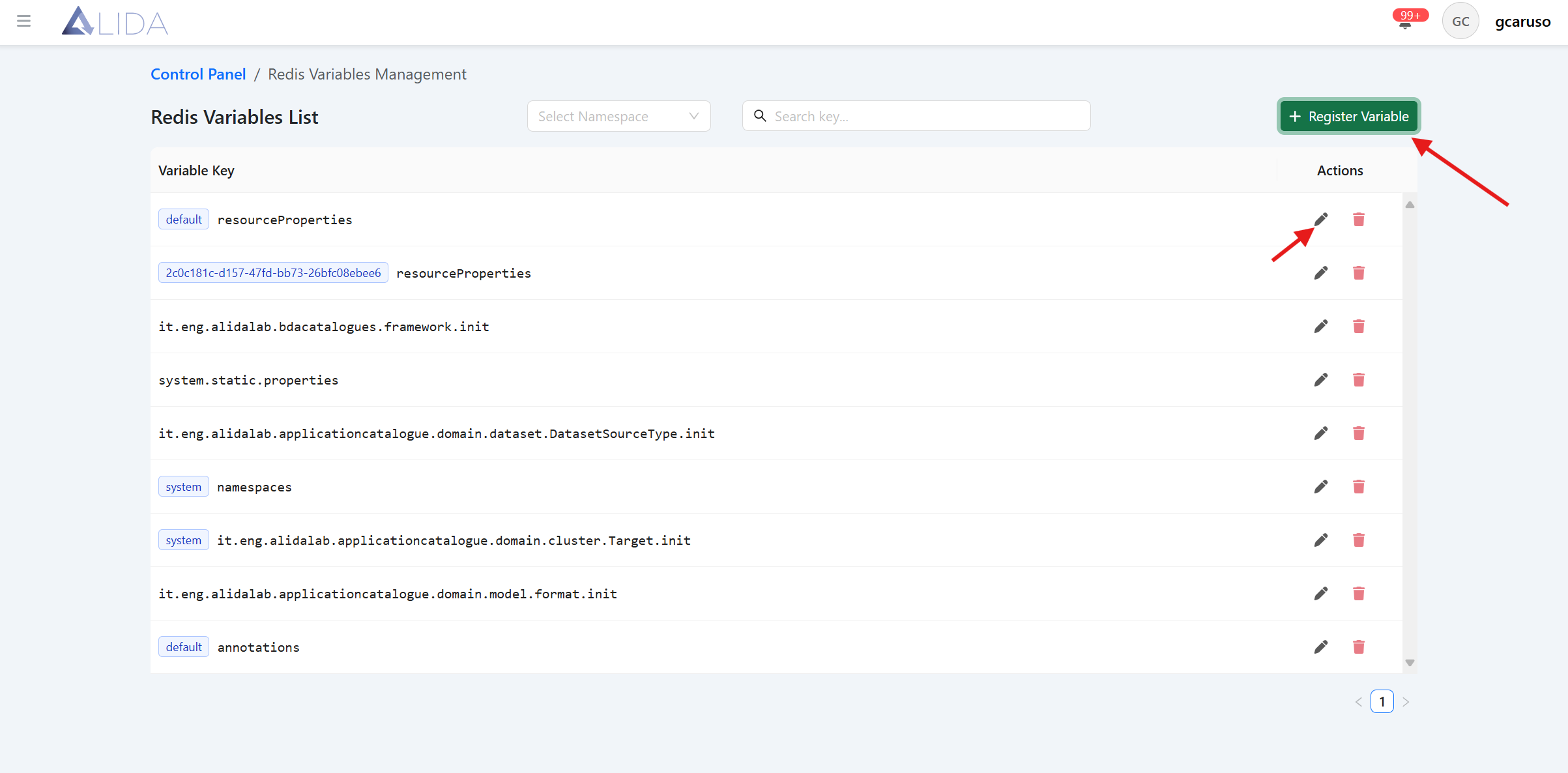Delete the cluster.Target.init variable
This screenshot has width=1568, height=773.
tap(1359, 540)
